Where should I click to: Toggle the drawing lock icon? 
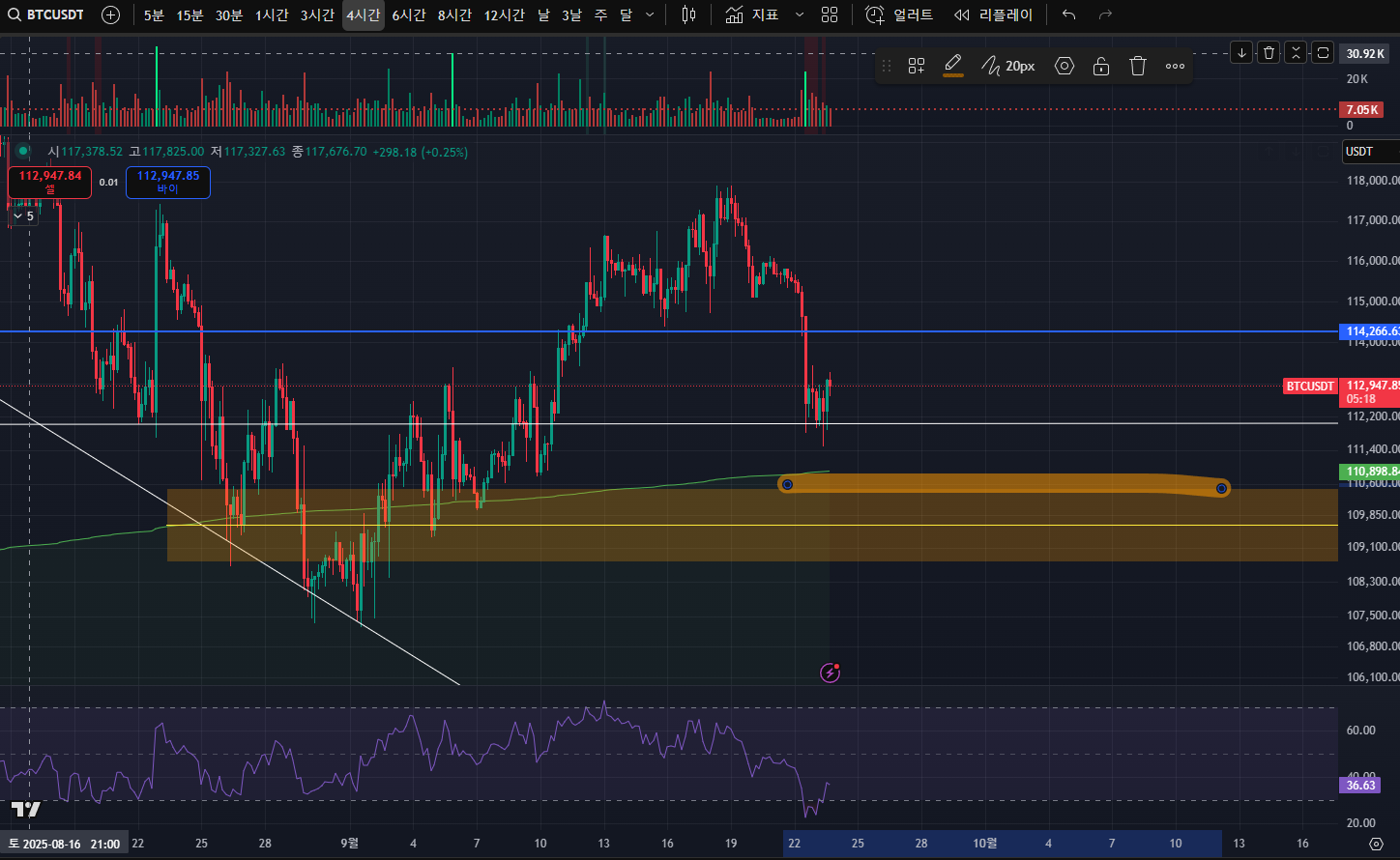(x=1100, y=66)
